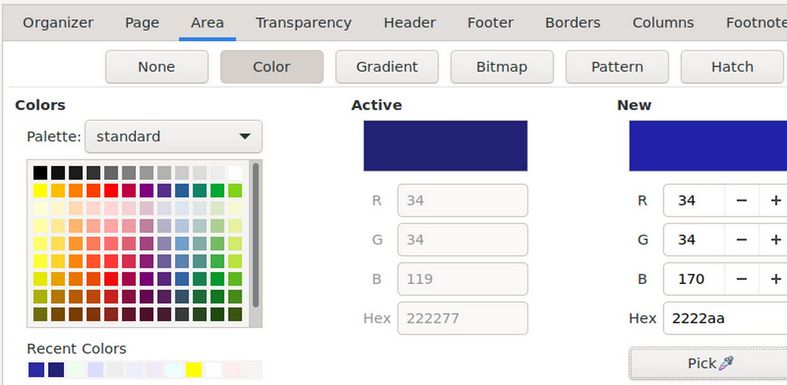Screen dimensions: 787x385
Task: Increase the new B value with plus
Action: [774, 279]
